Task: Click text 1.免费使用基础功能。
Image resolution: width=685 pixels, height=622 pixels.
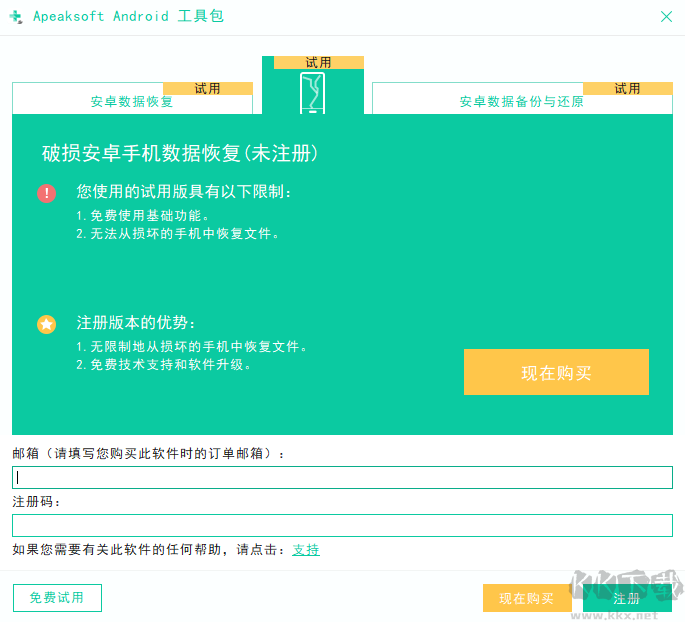Action: [143, 215]
